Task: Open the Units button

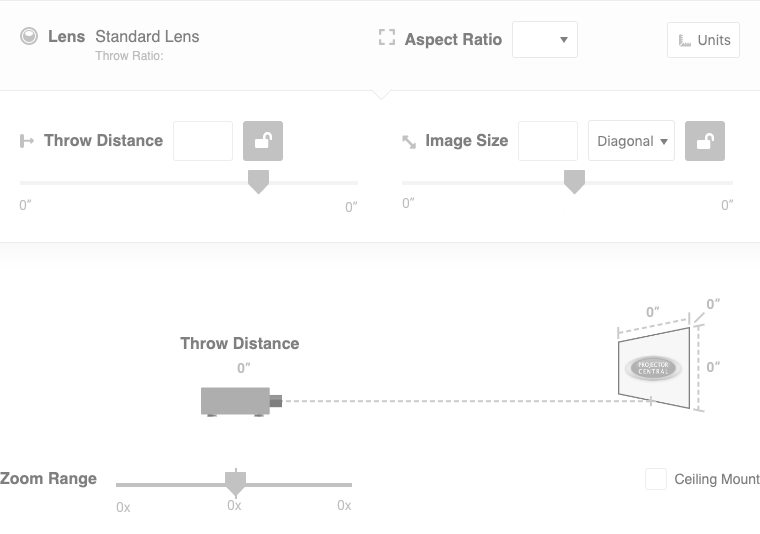Action: [703, 40]
